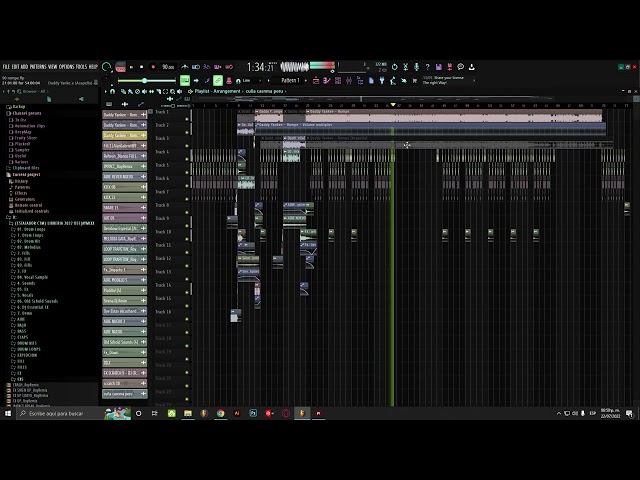
Task: Open the playlist view icon
Action: tap(316, 80)
